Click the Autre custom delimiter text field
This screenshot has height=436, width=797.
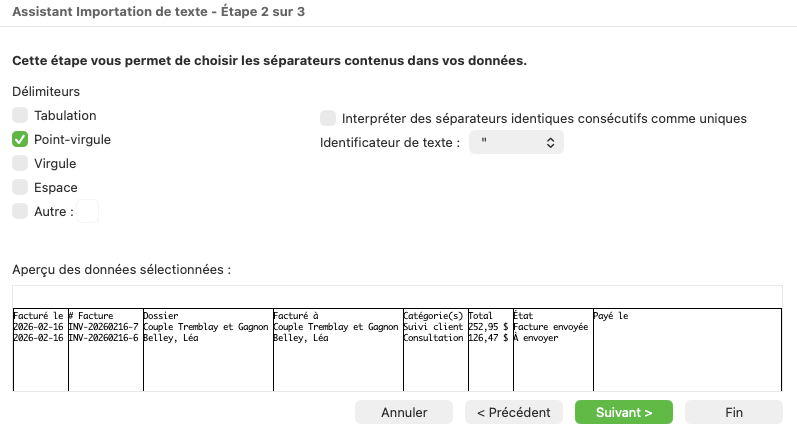pyautogui.click(x=88, y=211)
